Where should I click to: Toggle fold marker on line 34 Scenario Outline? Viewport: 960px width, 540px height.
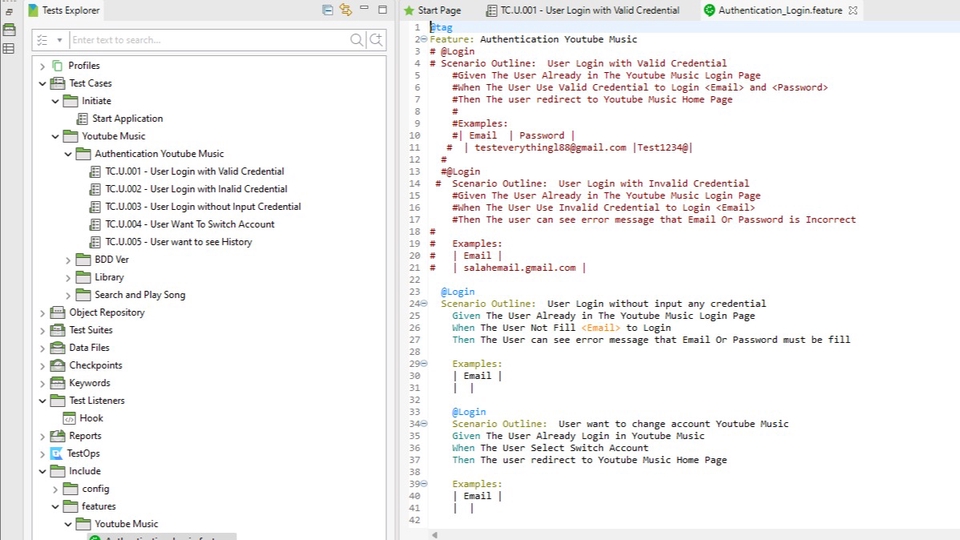424,424
